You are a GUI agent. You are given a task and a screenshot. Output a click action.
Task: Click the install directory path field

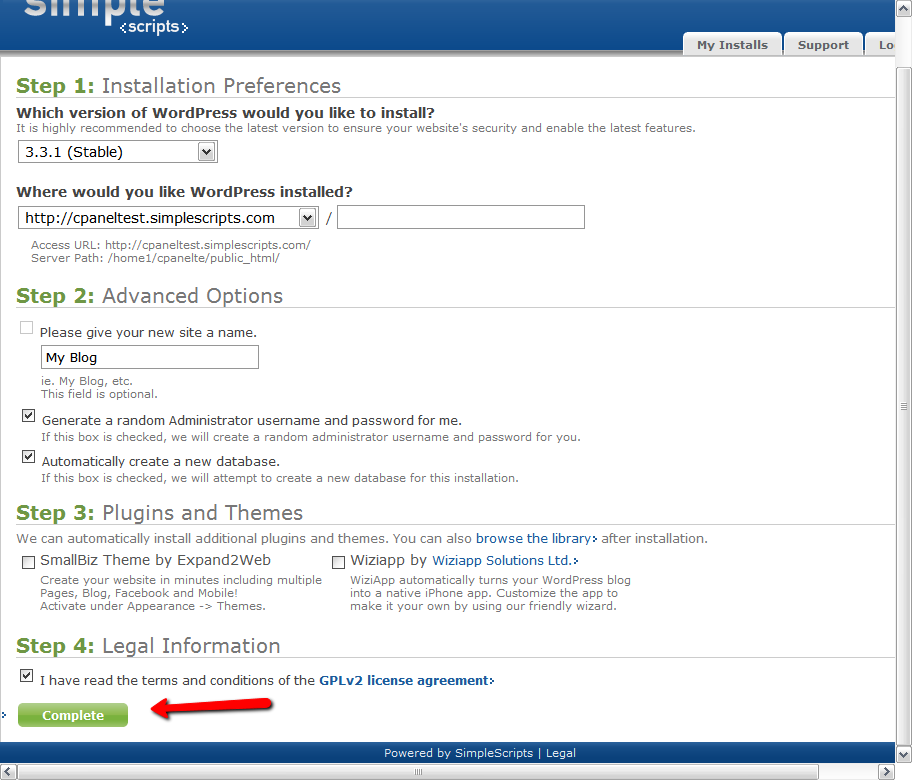[461, 217]
